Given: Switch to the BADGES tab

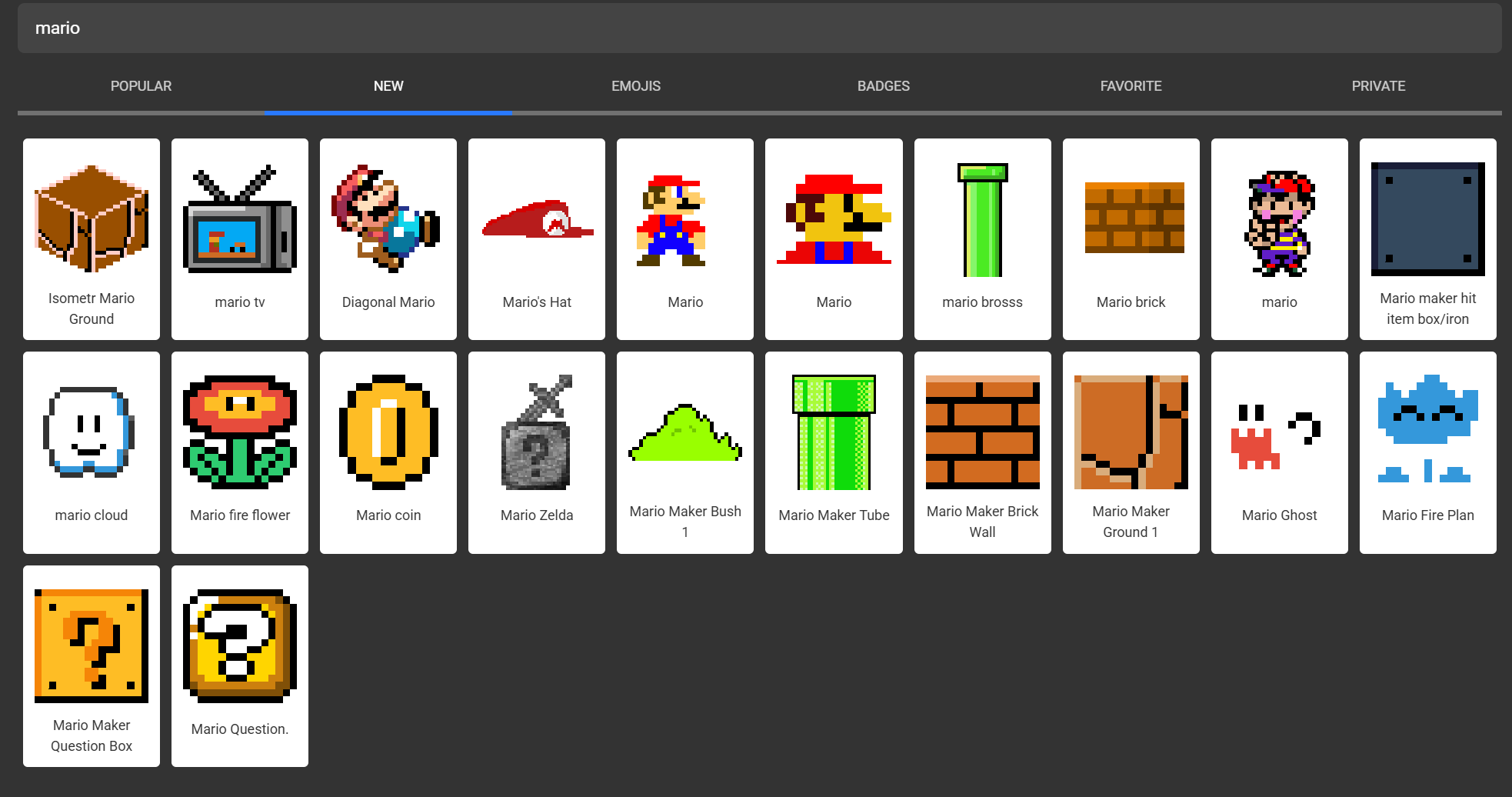Looking at the screenshot, I should pos(884,86).
